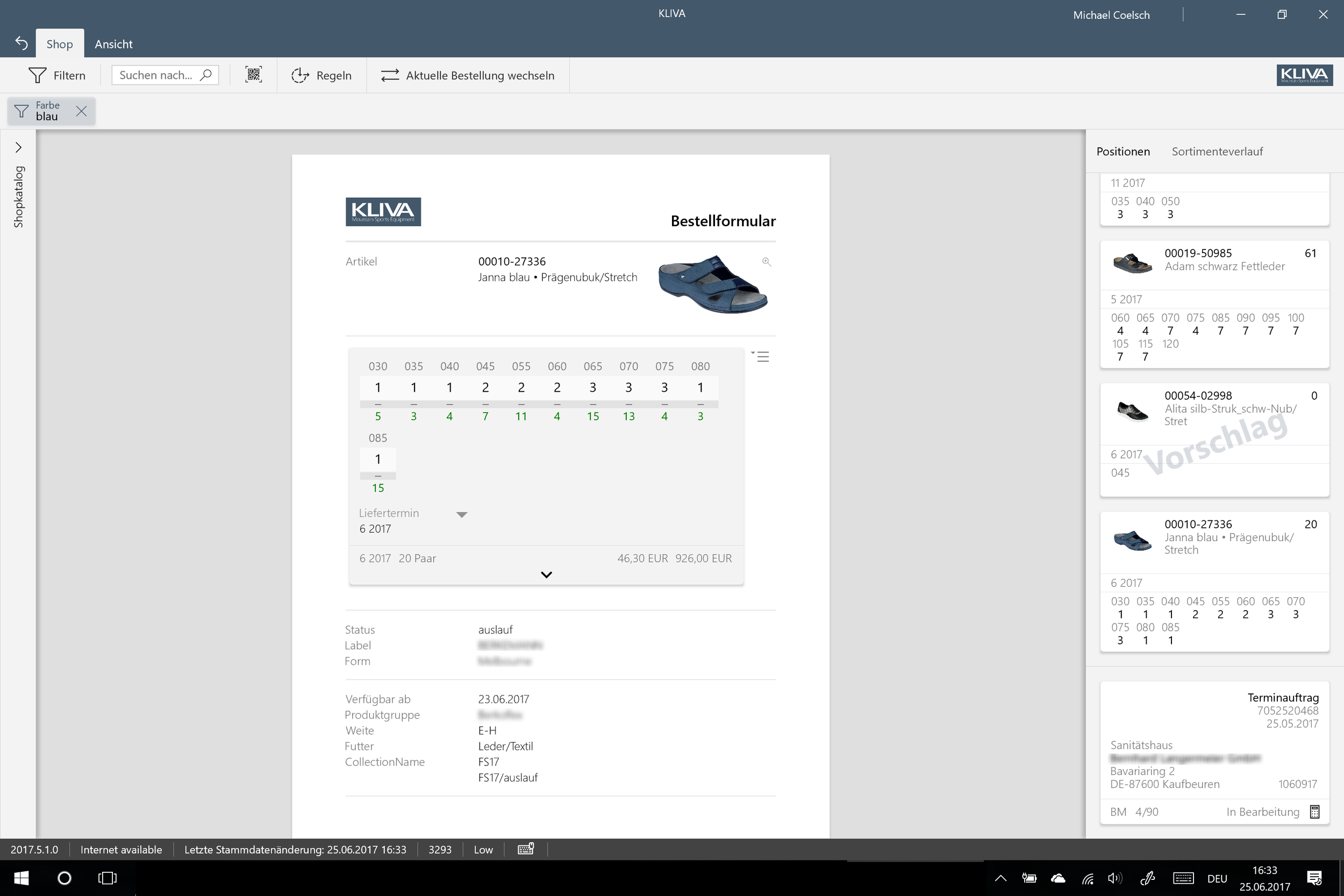Viewport: 1344px width, 896px height.
Task: Click the Adam schwarz sandal thumbnail
Action: (x=1132, y=263)
